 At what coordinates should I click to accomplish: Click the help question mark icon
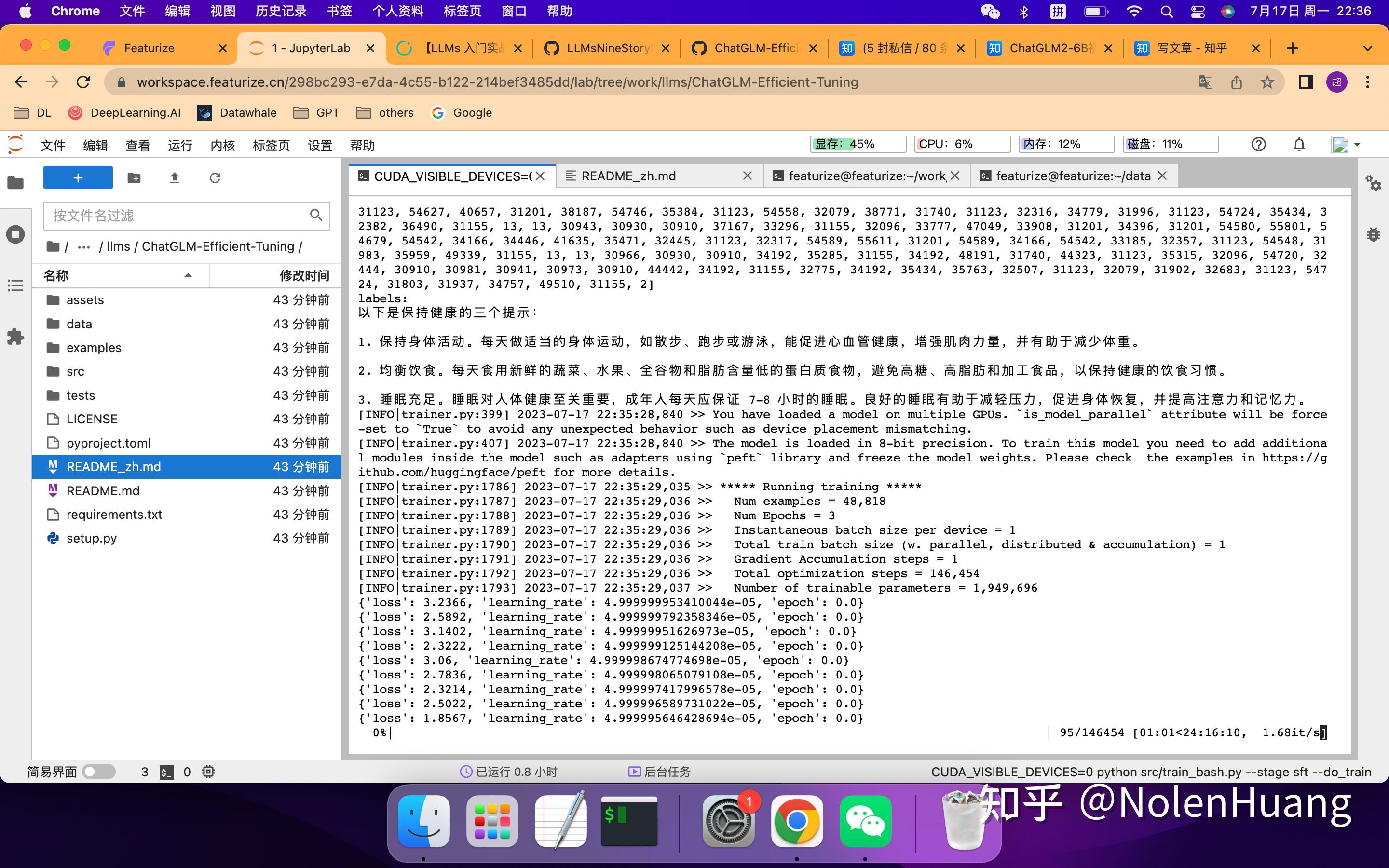(x=1259, y=144)
